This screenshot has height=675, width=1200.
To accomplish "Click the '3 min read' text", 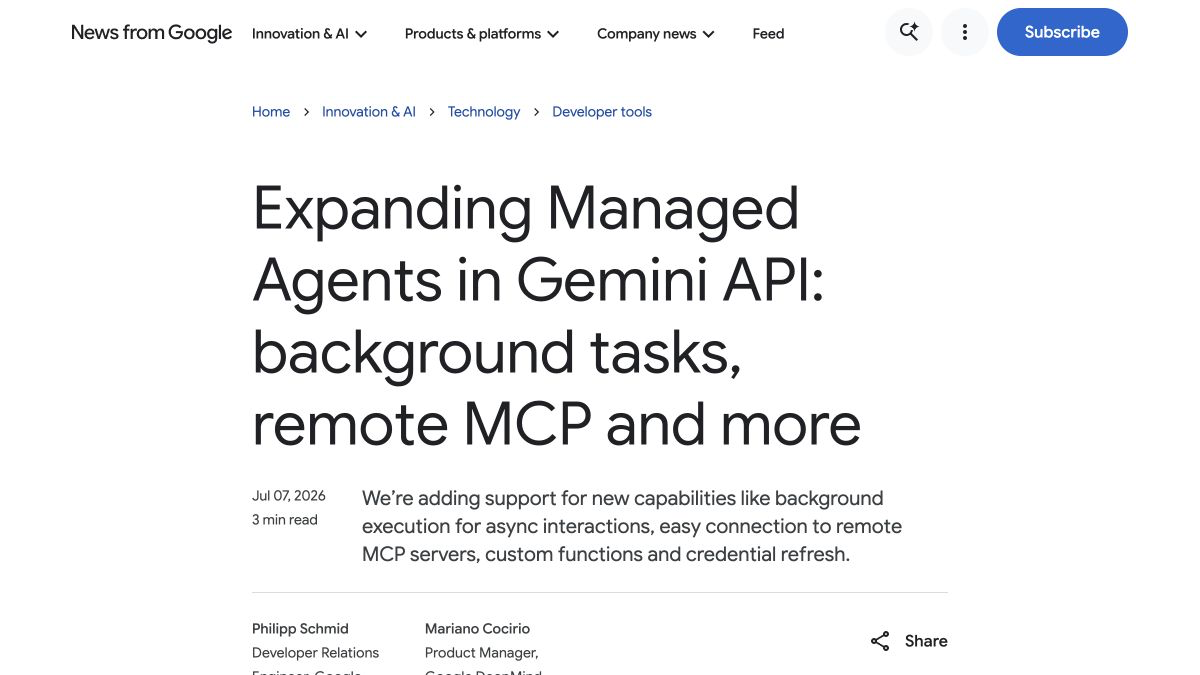I will [285, 520].
